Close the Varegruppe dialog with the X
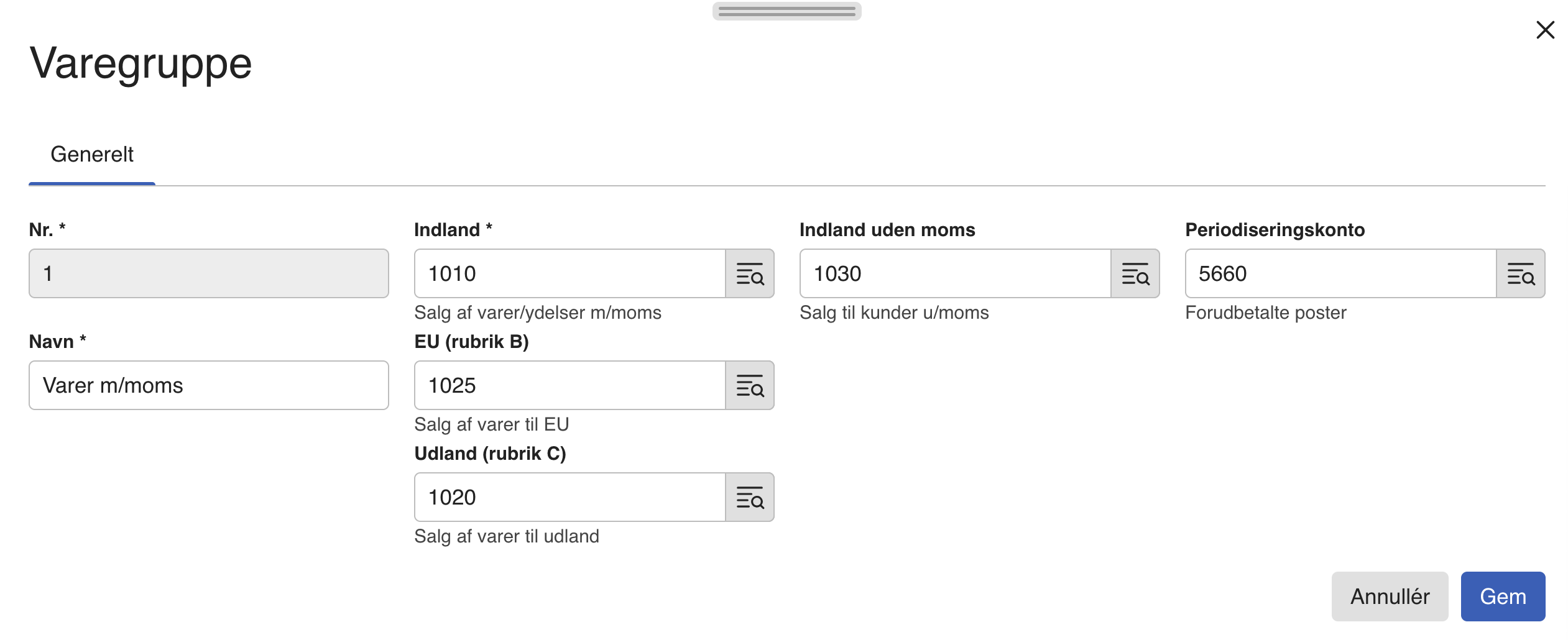This screenshot has height=640, width=1568. (x=1545, y=30)
